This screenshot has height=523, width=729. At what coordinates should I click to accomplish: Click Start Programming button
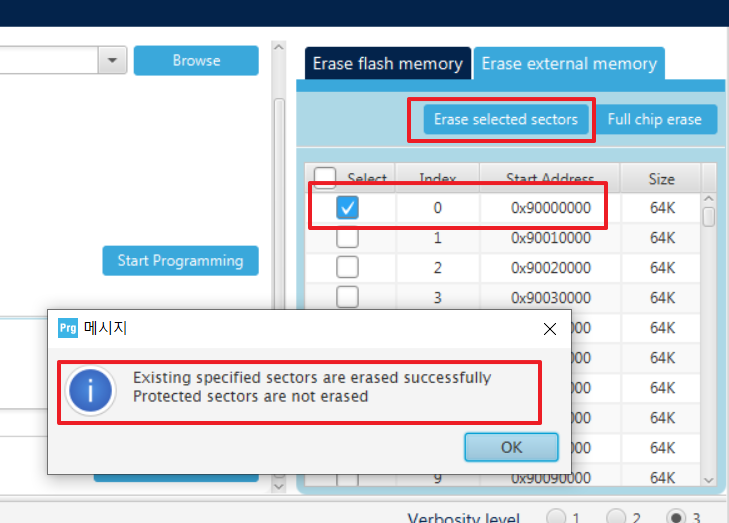point(180,261)
